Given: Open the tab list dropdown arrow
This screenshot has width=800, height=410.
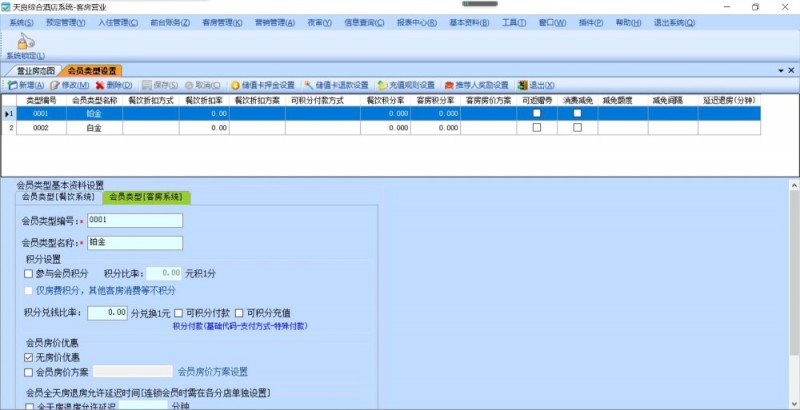Looking at the screenshot, I should point(781,70).
